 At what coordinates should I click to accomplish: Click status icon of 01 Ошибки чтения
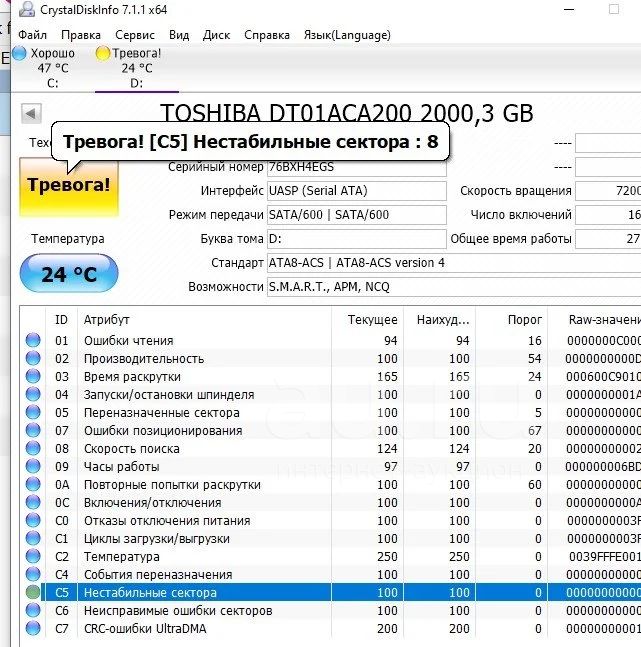pos(33,340)
